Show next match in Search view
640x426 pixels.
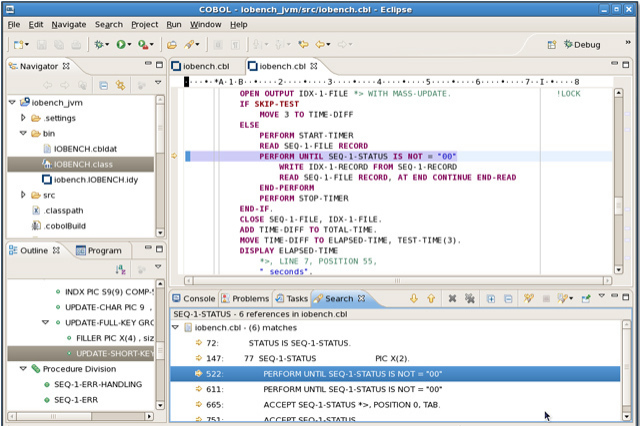pos(413,299)
